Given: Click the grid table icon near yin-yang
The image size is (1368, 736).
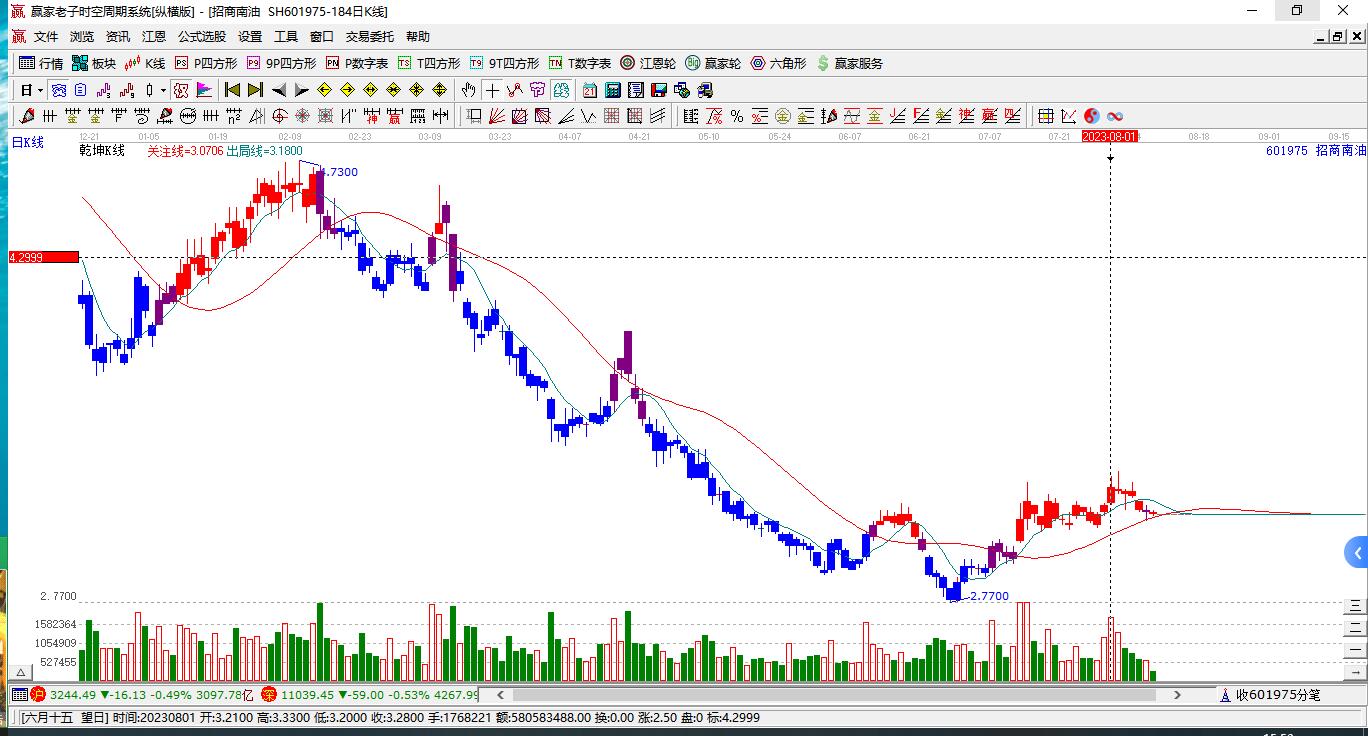Looking at the screenshot, I should coord(1045,116).
